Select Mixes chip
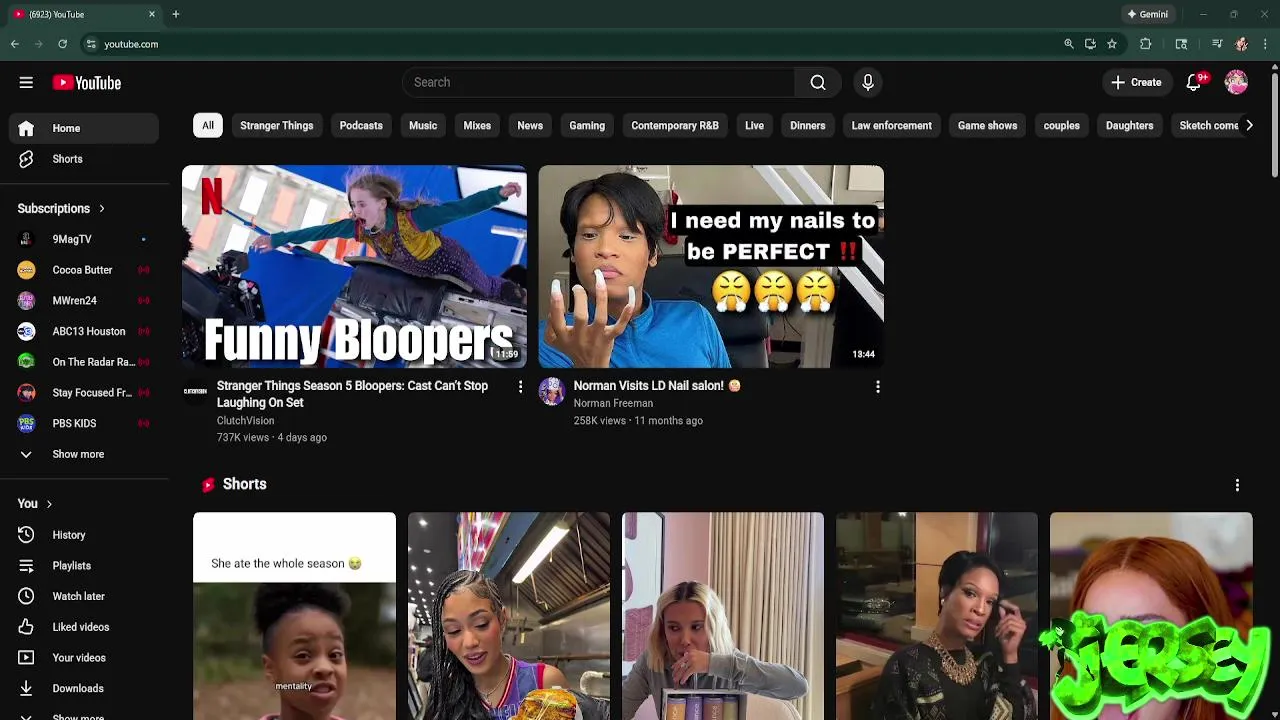Image resolution: width=1280 pixels, height=720 pixels. (x=477, y=126)
